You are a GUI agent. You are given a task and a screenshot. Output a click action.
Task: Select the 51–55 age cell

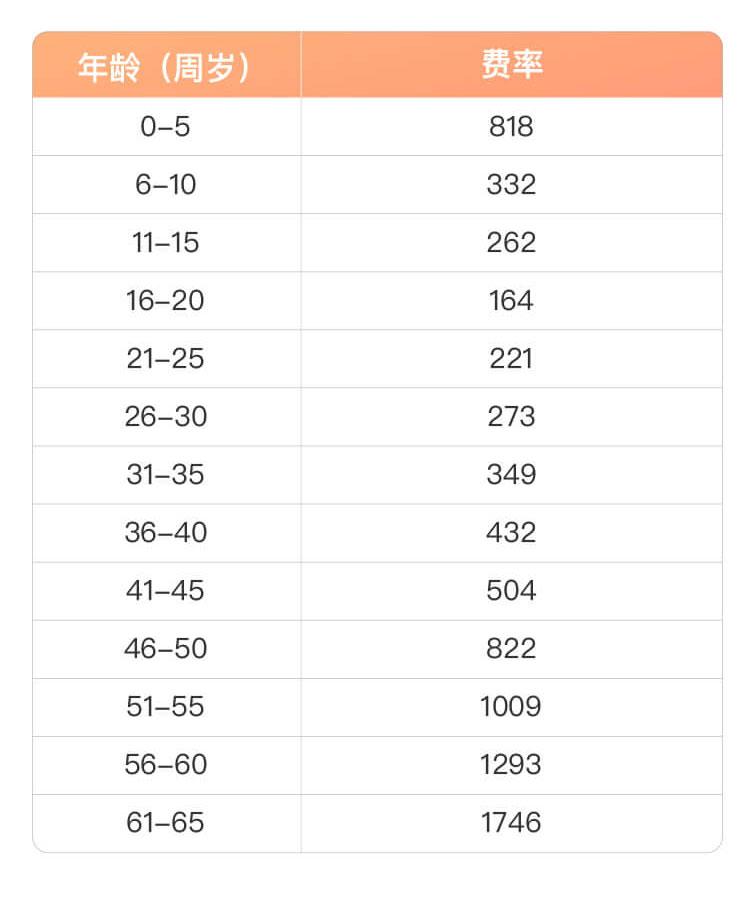click(x=165, y=707)
